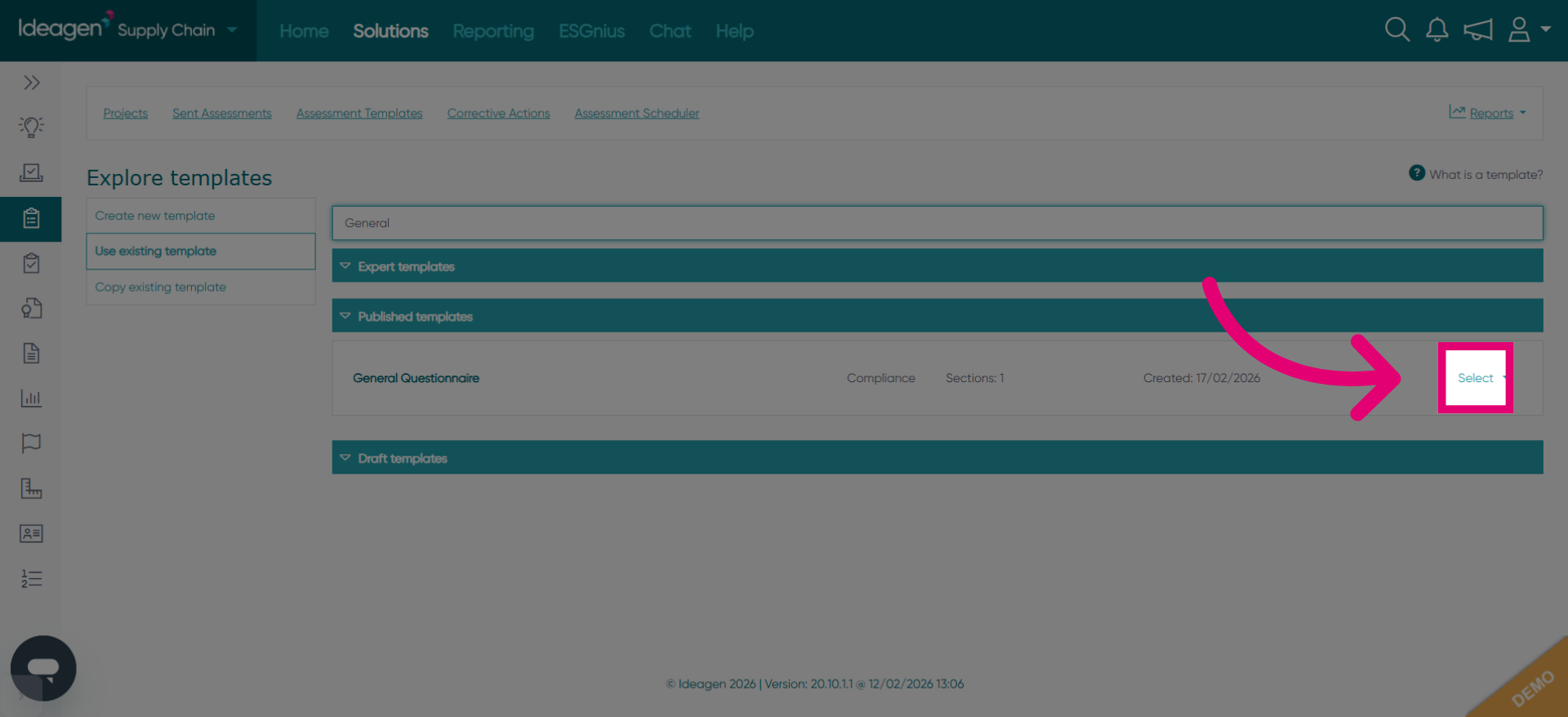Open the Solutions menu
The image size is (1568, 717).
coord(390,31)
